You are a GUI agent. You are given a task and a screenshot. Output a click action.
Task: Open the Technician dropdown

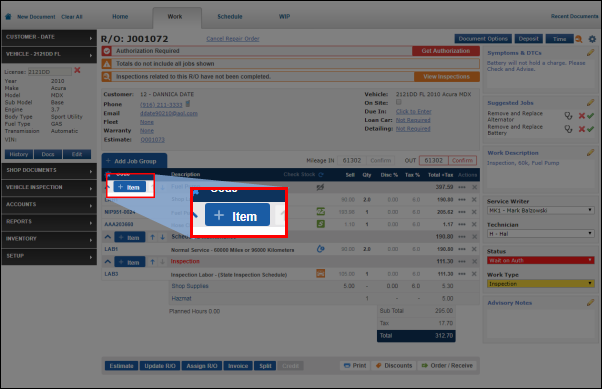coord(541,233)
